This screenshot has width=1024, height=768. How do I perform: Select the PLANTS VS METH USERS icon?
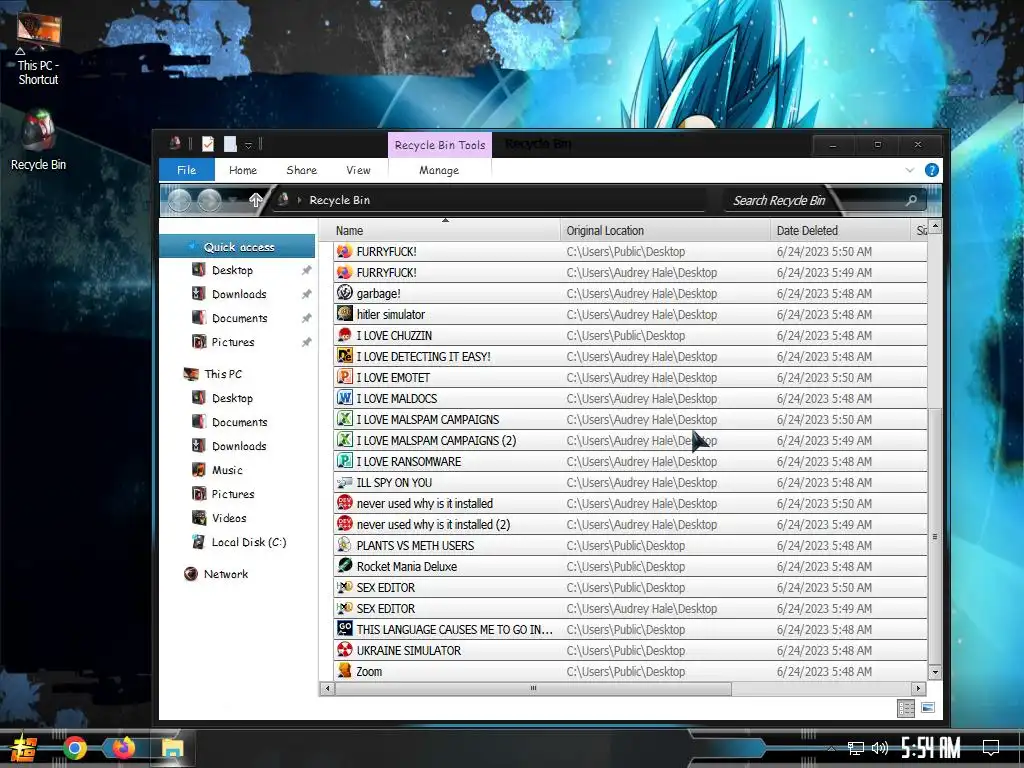point(344,545)
